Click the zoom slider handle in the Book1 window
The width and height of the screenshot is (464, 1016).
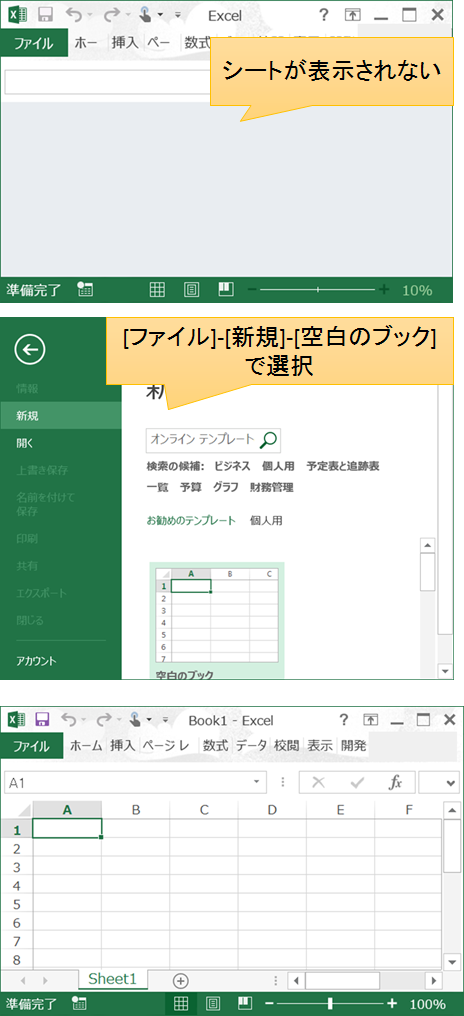tap(331, 1004)
